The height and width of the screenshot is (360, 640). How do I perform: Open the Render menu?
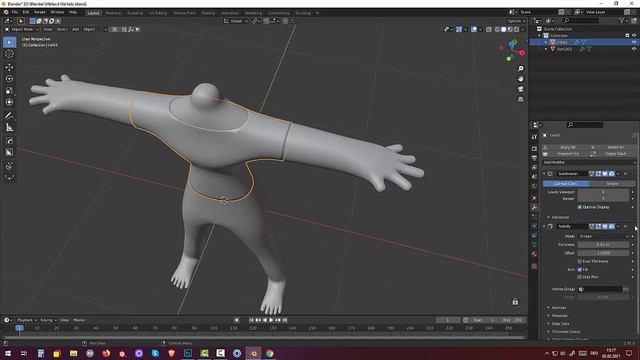click(40, 12)
